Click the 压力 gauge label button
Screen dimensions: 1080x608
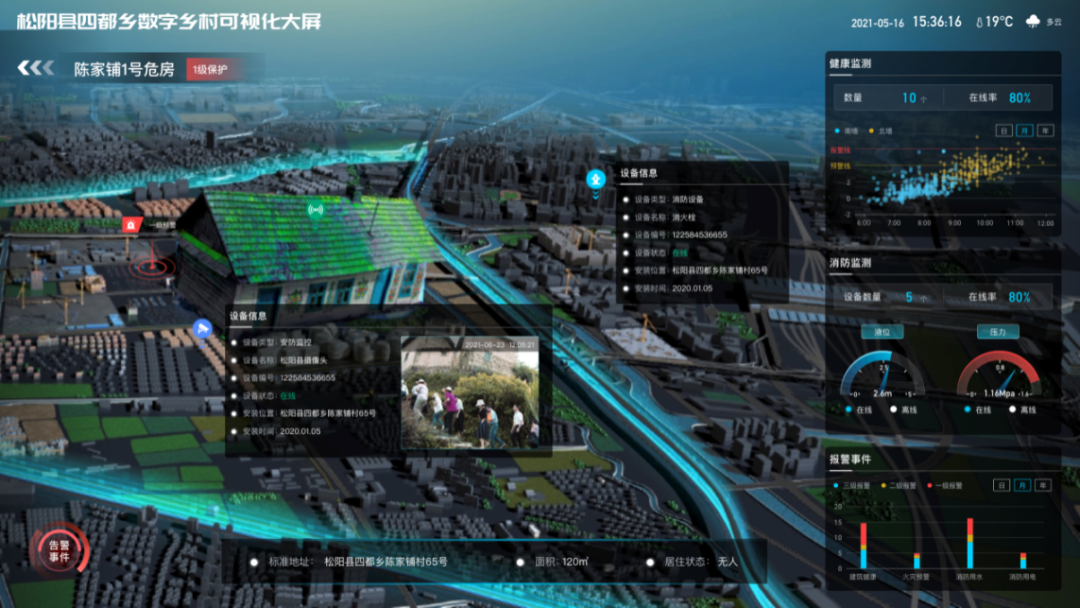[997, 331]
